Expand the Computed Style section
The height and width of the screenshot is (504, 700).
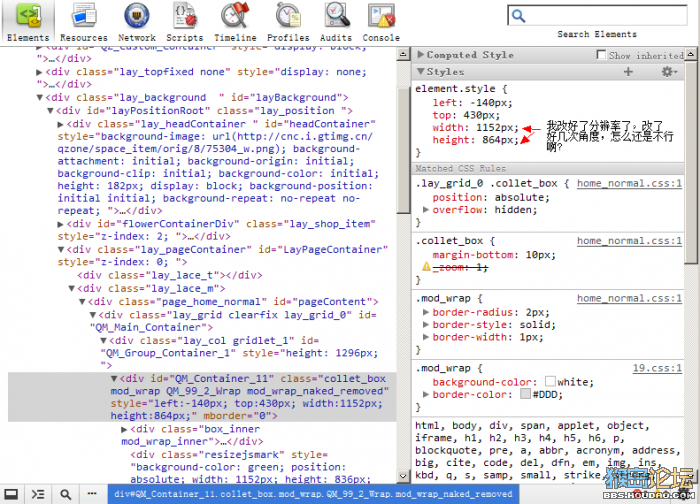click(420, 54)
